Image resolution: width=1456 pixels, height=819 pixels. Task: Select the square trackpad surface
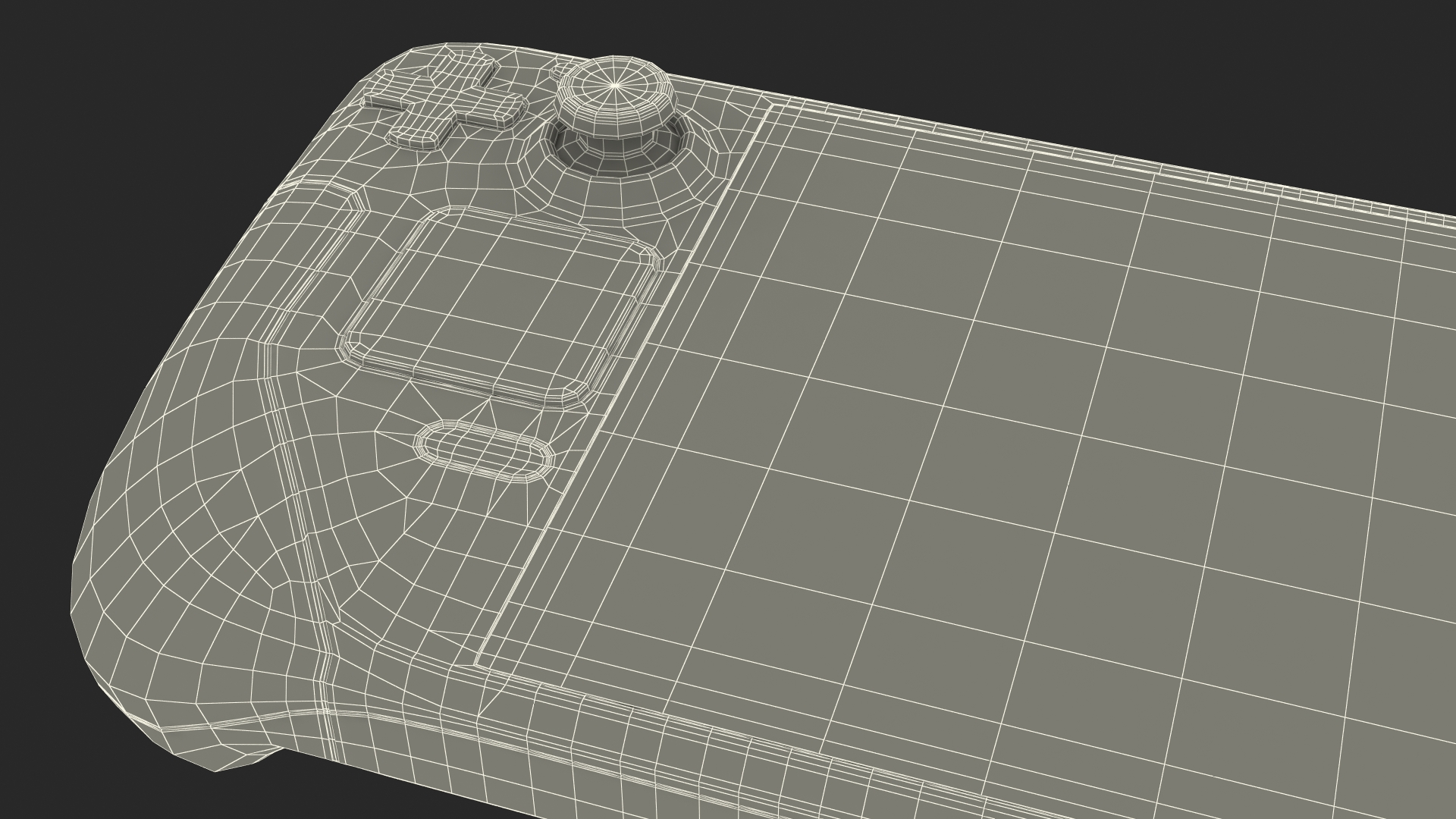coord(500,303)
